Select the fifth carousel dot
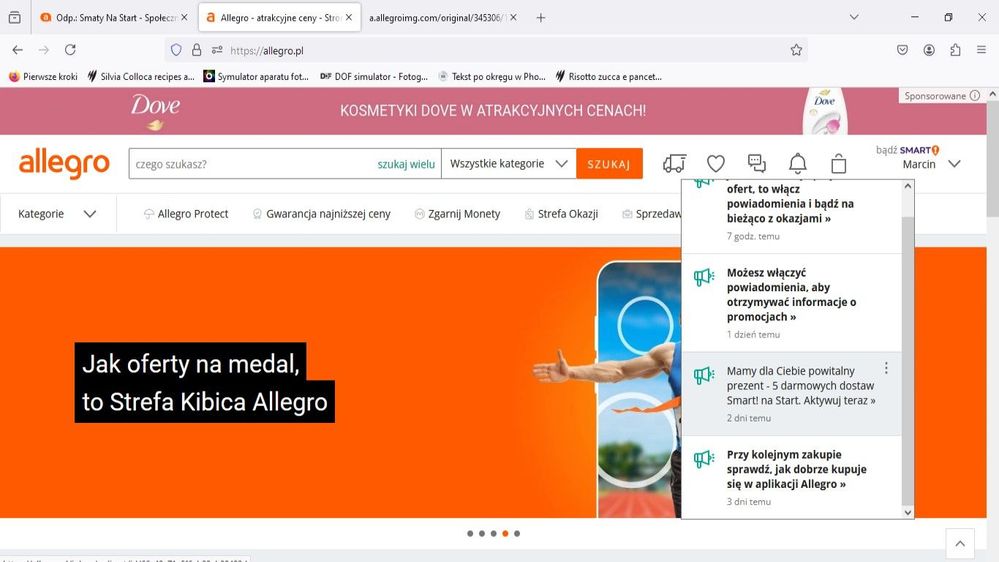Viewport: 999px width, 562px height. pyautogui.click(x=517, y=533)
